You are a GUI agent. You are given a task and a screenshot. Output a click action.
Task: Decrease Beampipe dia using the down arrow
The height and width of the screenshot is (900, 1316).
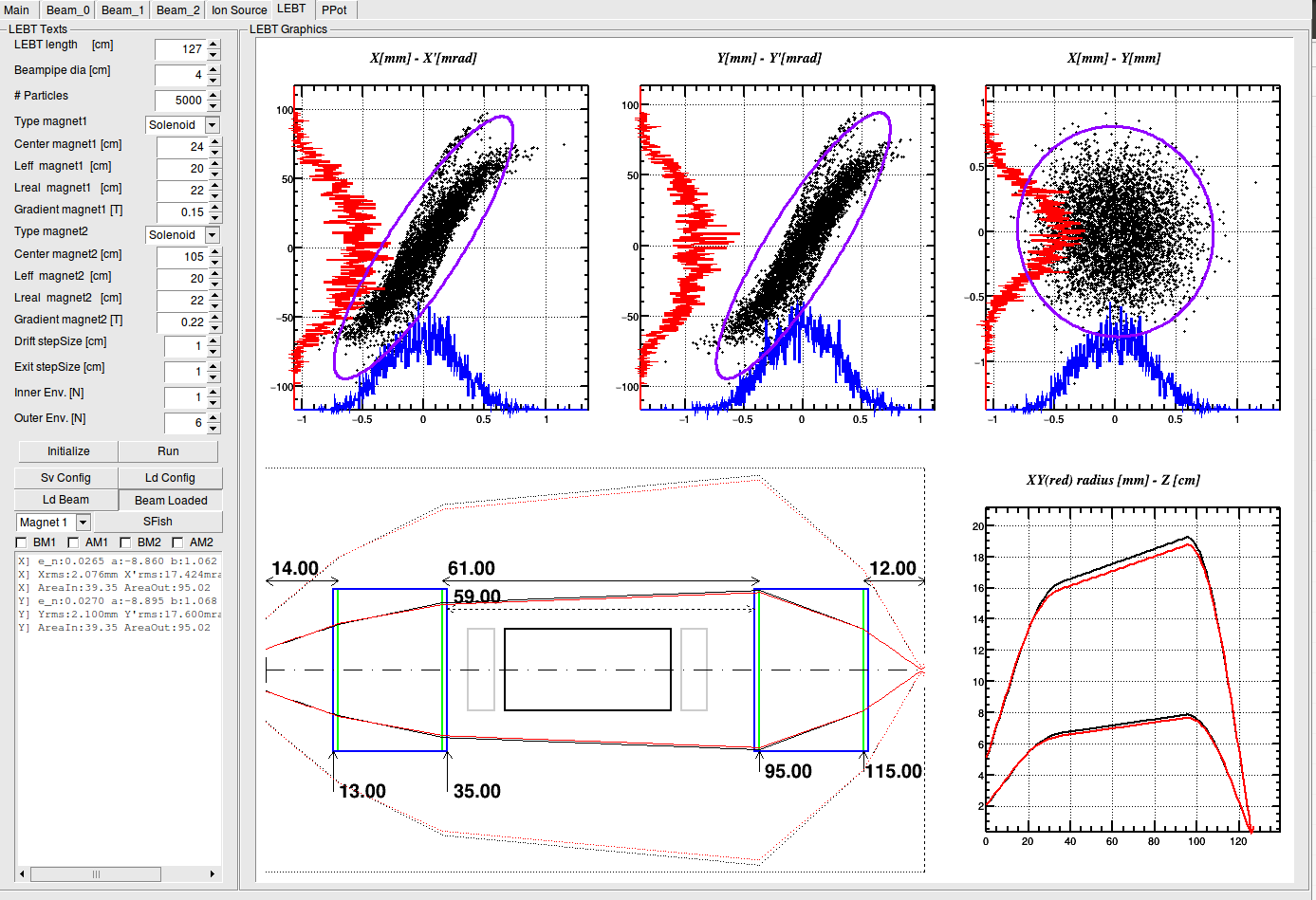point(213,80)
